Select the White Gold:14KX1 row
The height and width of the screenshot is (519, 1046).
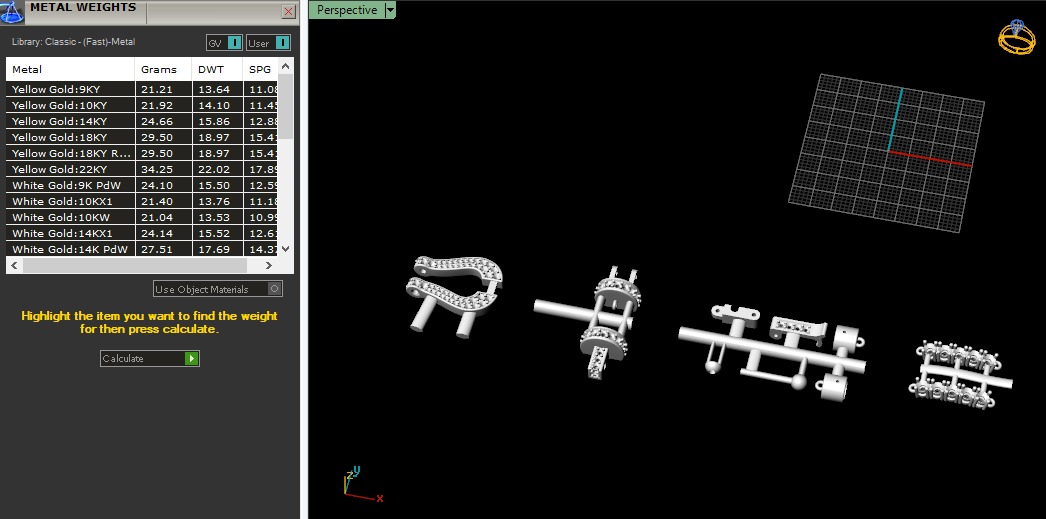142,233
